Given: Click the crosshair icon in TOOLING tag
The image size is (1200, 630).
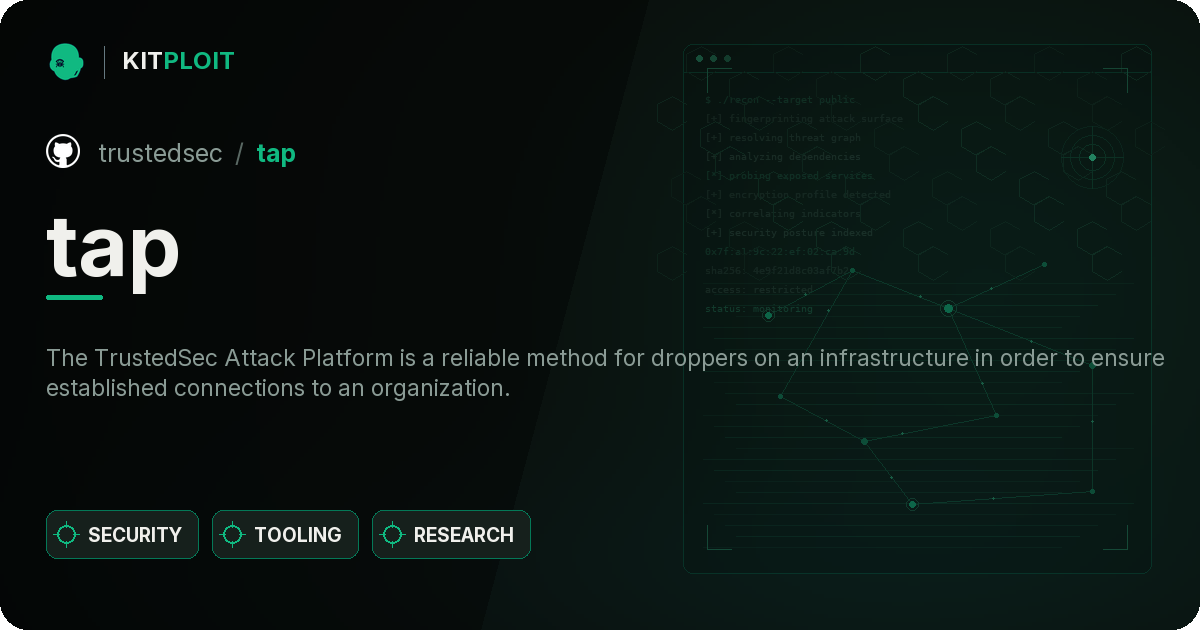Looking at the screenshot, I should point(233,535).
